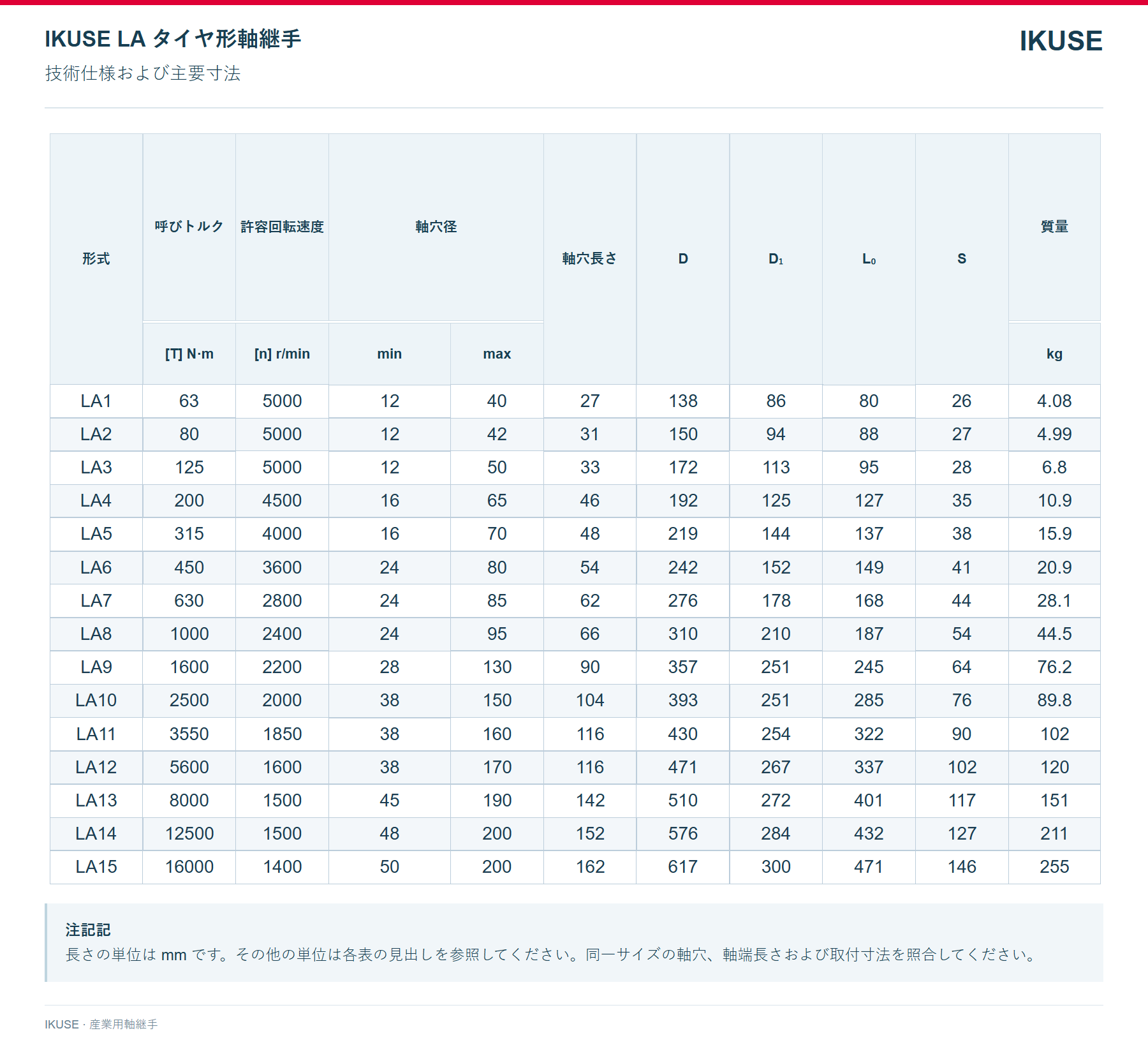Select the LA9 row label
This screenshot has height=1054, width=1148.
[96, 667]
